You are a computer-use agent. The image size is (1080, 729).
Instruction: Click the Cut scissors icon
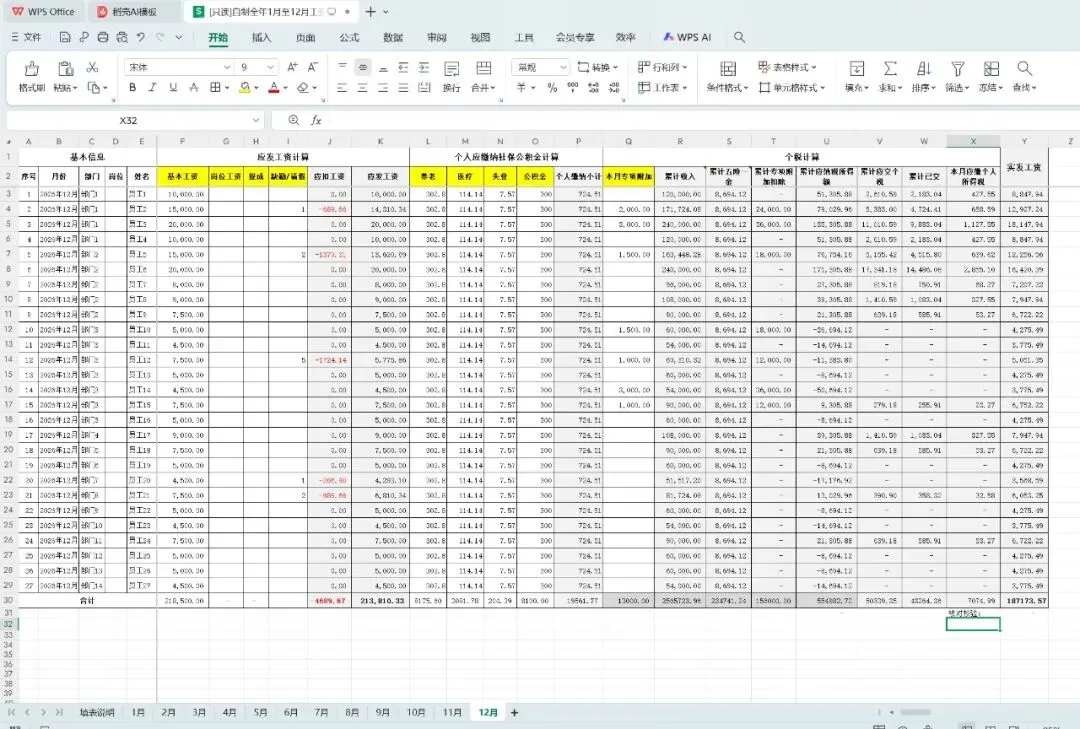click(92, 67)
